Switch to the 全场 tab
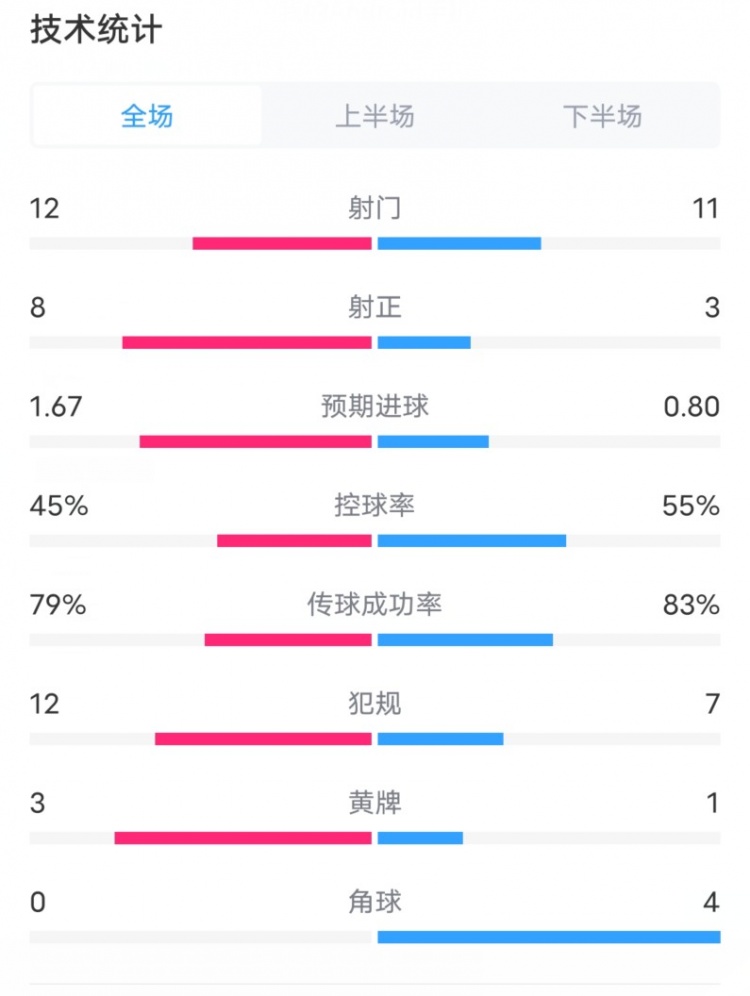This screenshot has height=996, width=750. click(147, 116)
